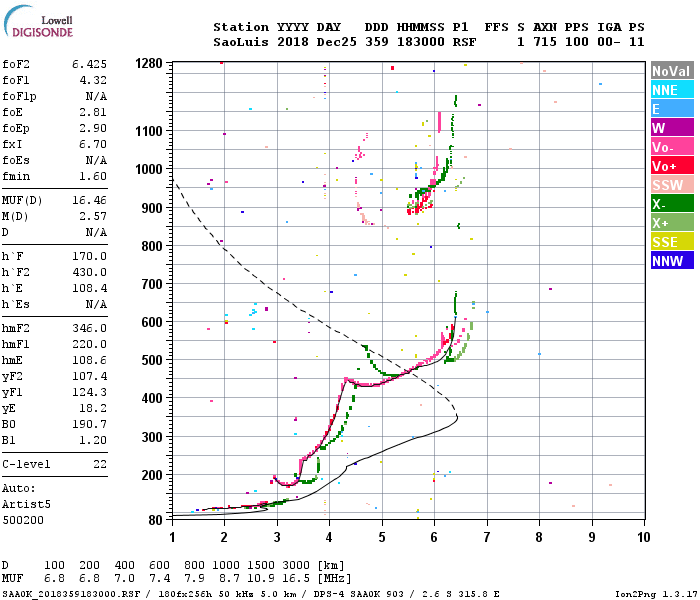Click the h`F2 value 430.0

[x=89, y=273]
